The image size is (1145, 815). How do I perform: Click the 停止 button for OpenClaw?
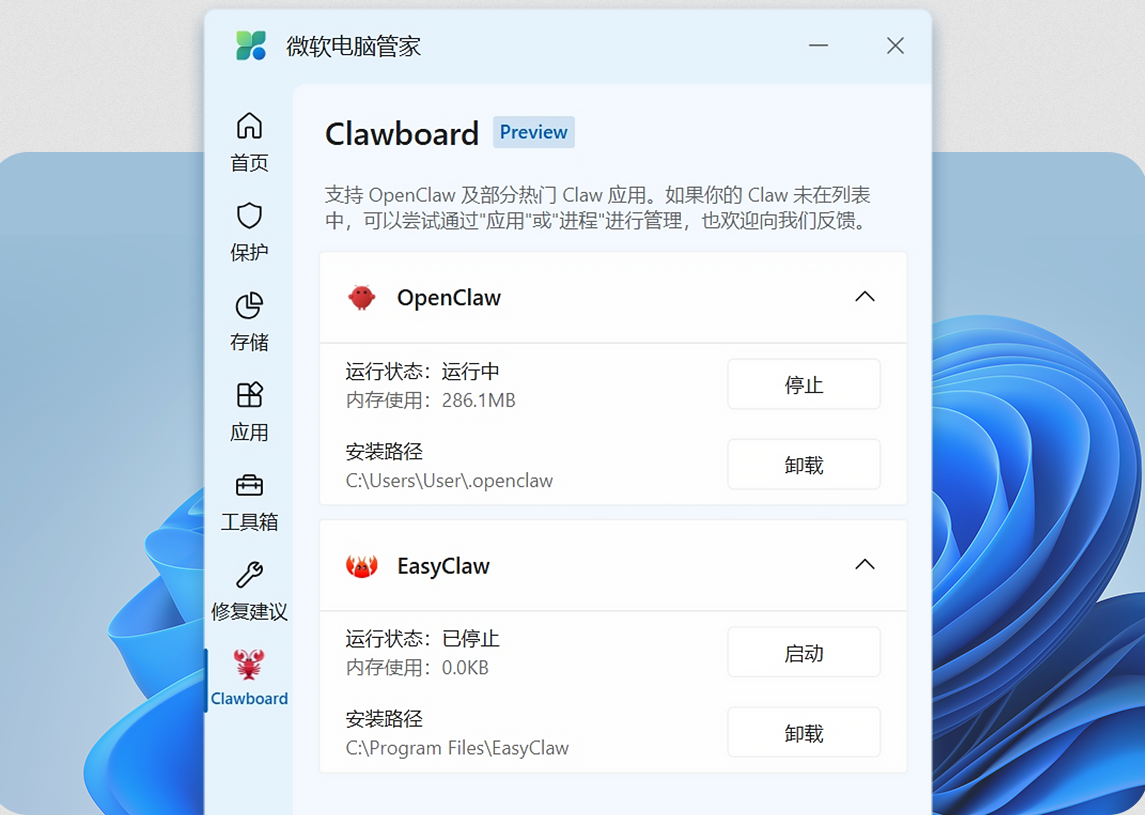(x=803, y=384)
